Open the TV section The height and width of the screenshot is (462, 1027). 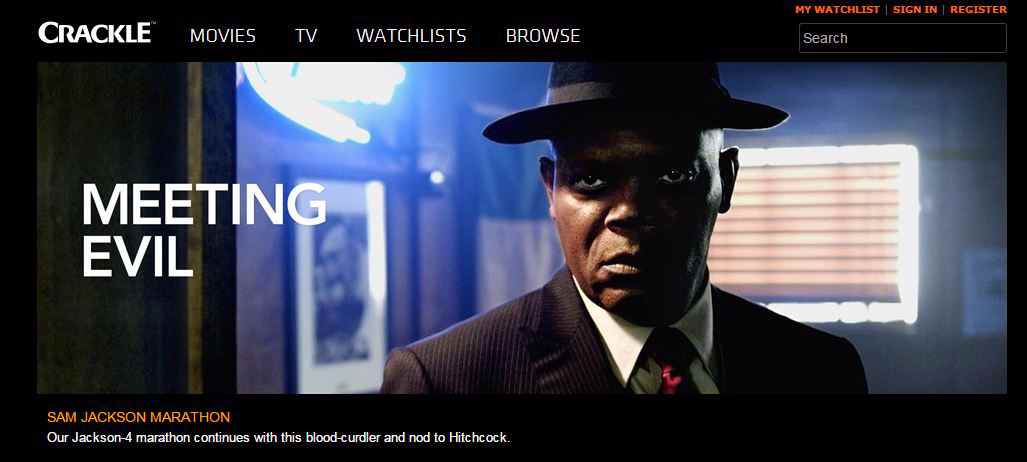306,35
